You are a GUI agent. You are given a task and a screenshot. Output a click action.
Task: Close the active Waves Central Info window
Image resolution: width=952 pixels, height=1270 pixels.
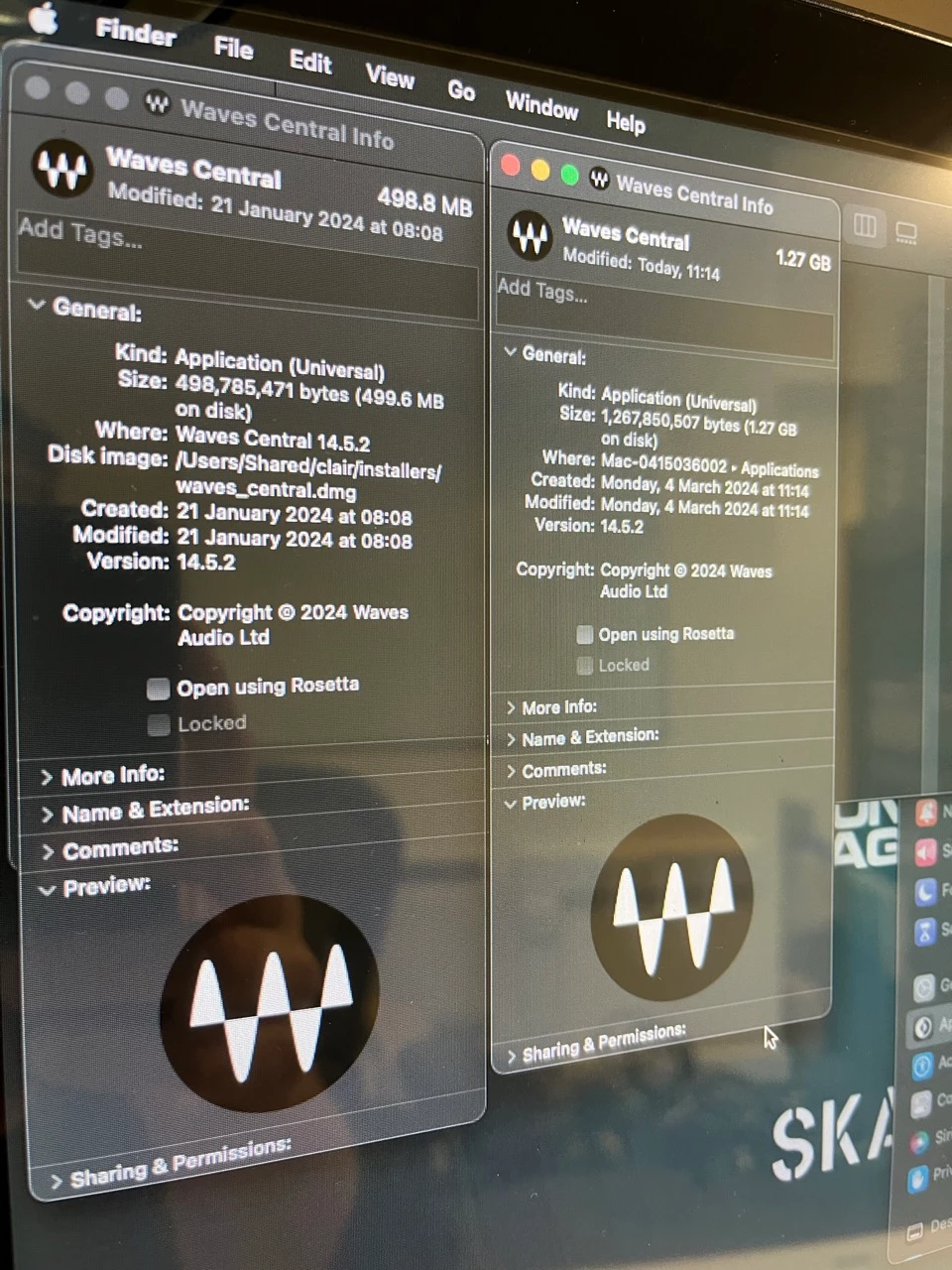[511, 165]
